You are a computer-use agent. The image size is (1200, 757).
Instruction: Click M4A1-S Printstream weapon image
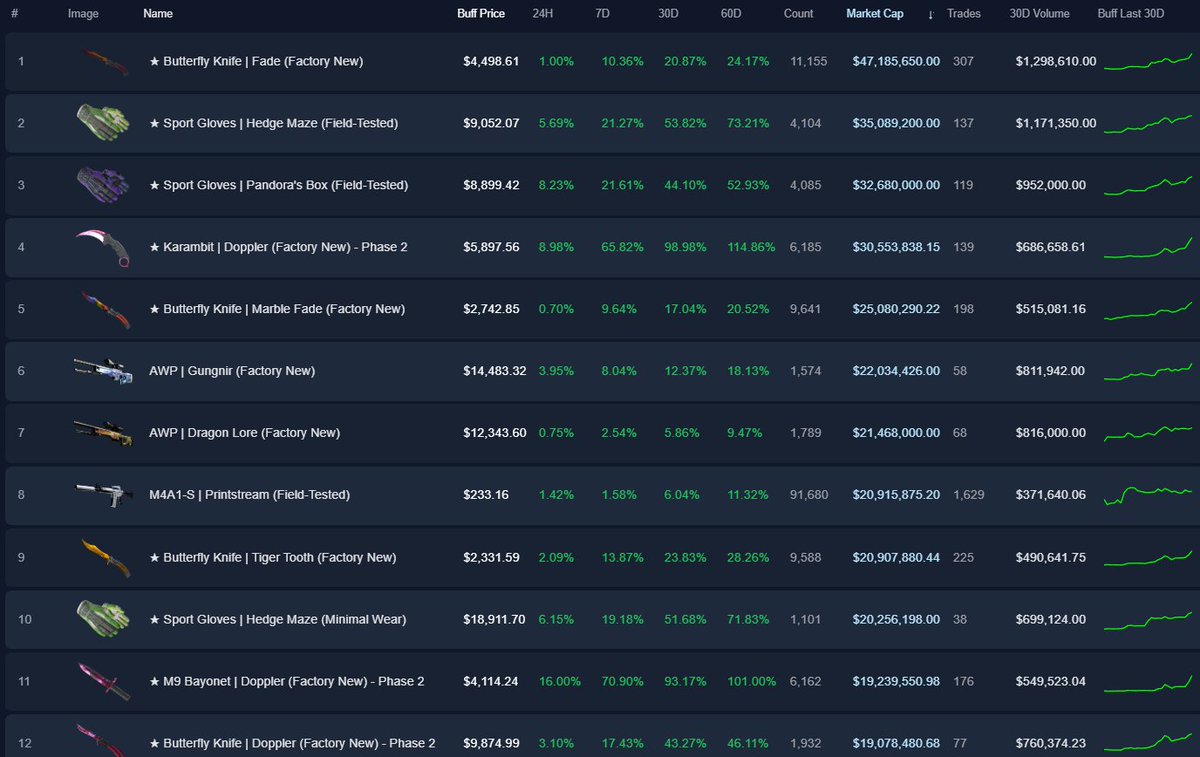103,495
